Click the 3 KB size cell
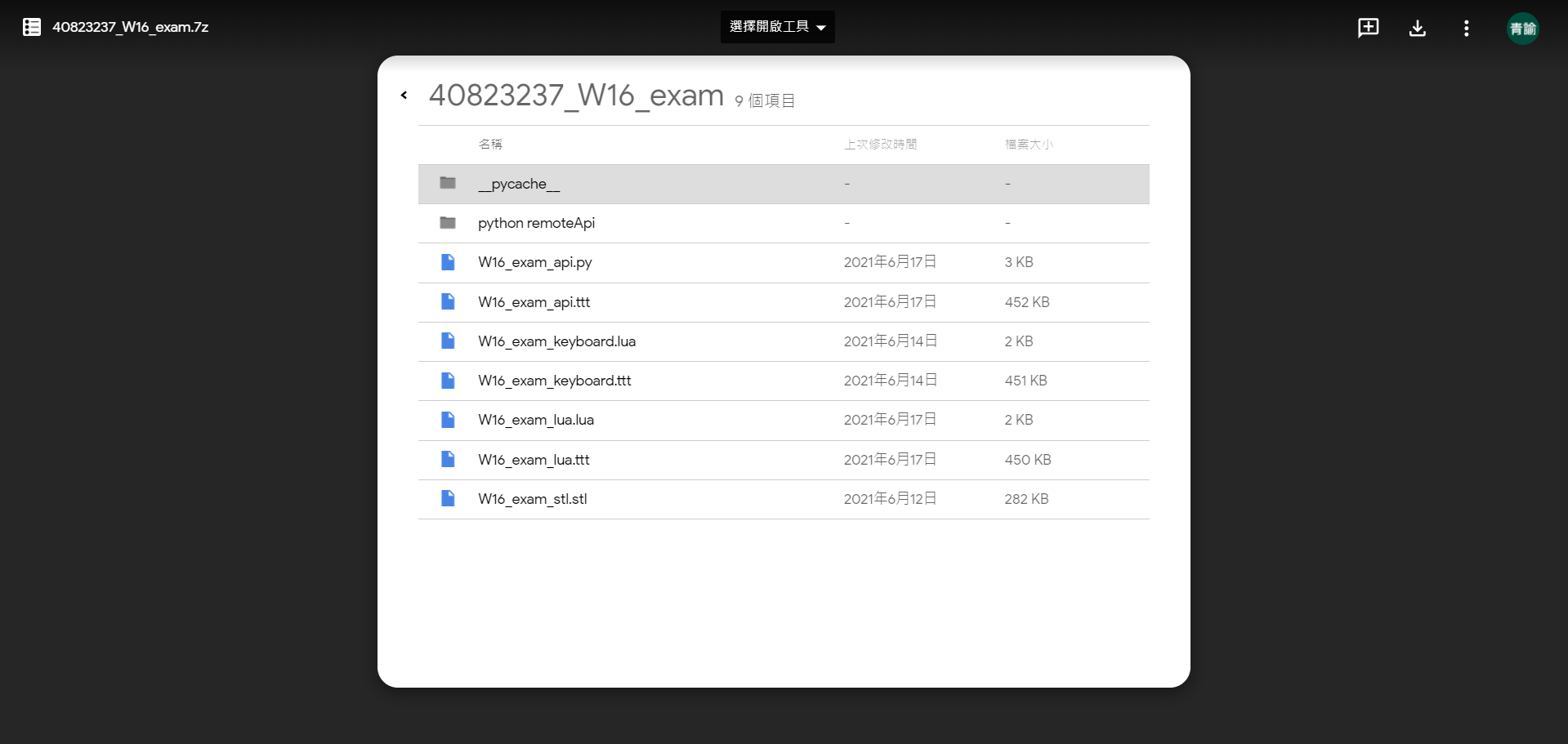The height and width of the screenshot is (744, 1568). (x=1019, y=262)
